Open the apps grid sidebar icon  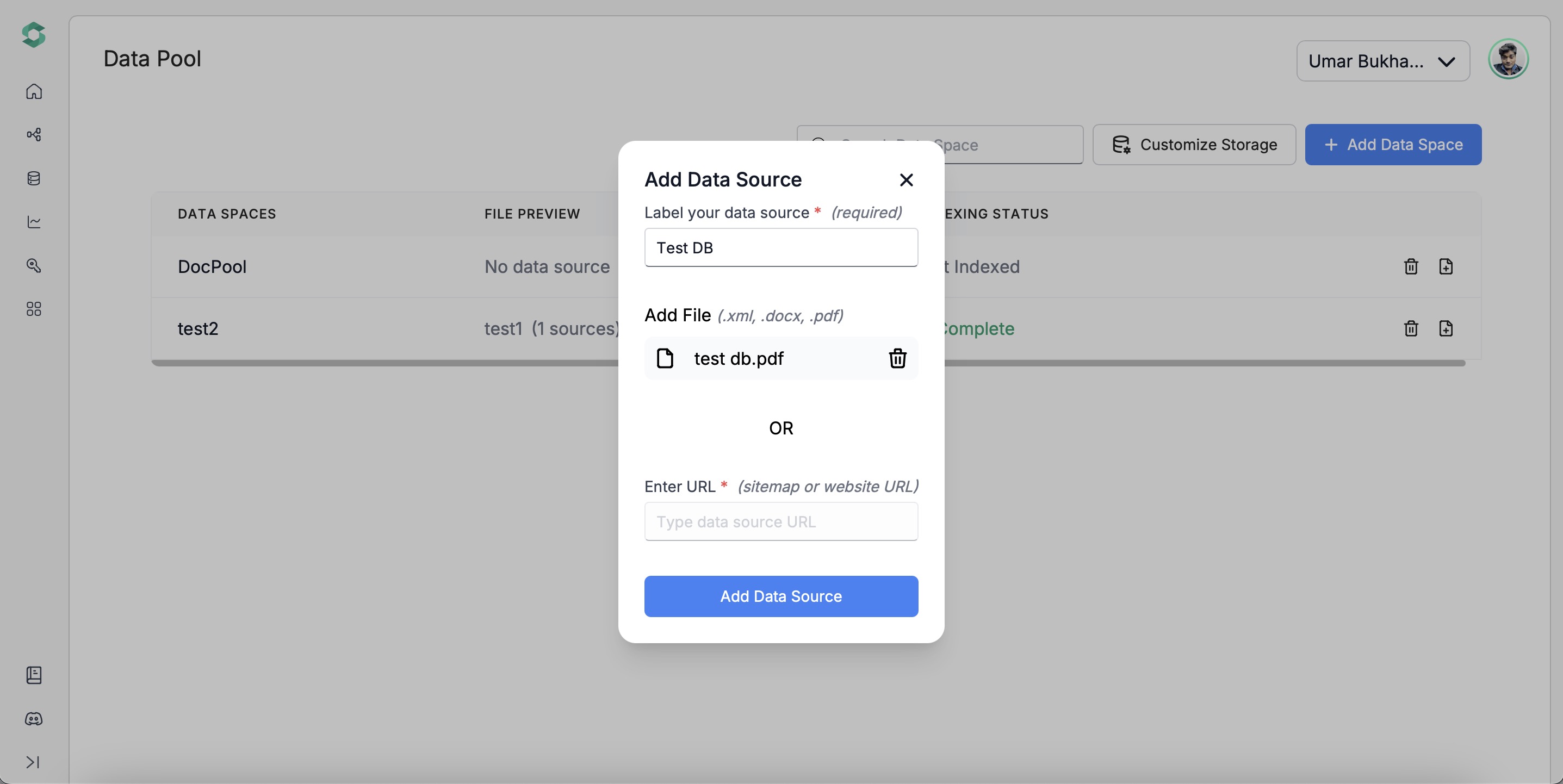(34, 309)
